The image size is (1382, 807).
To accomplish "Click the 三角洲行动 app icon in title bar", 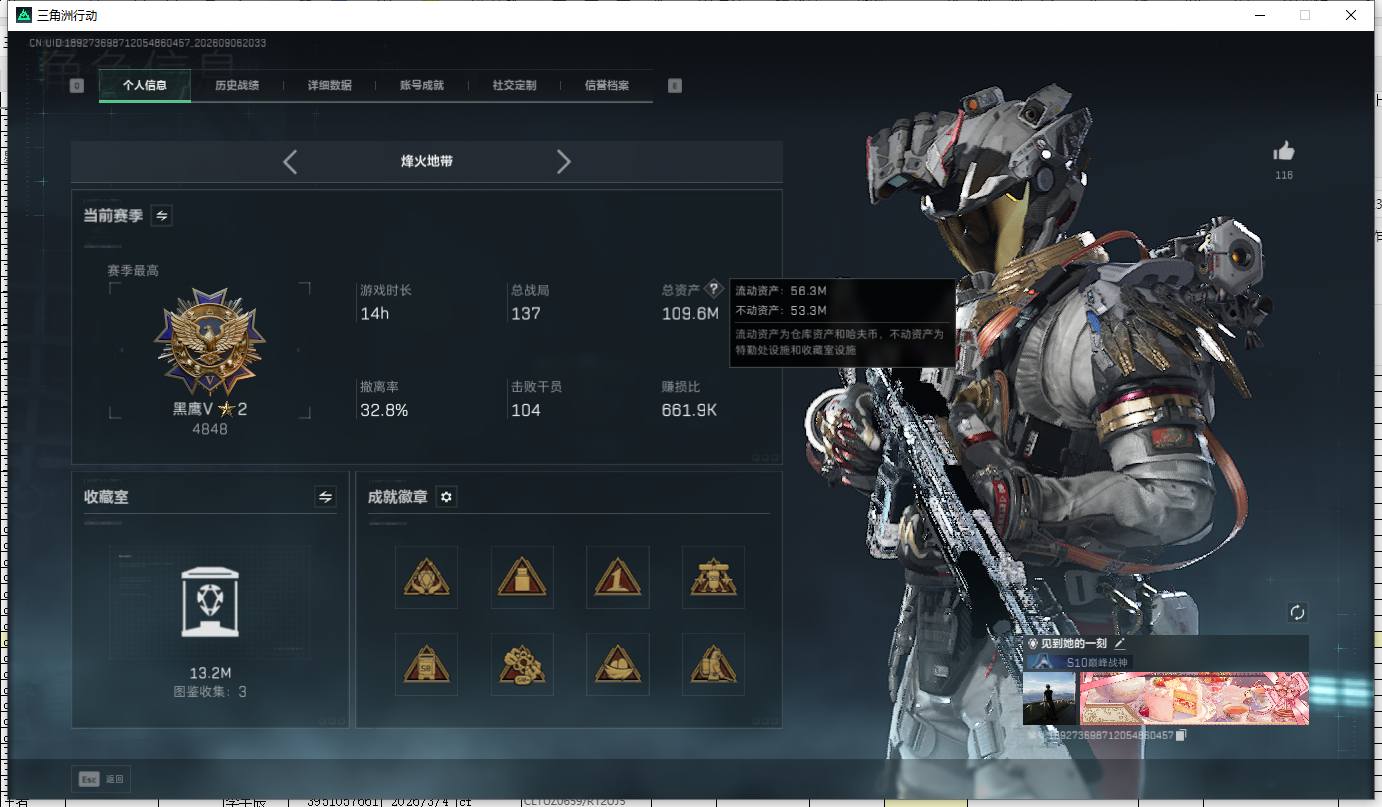I will [x=24, y=15].
